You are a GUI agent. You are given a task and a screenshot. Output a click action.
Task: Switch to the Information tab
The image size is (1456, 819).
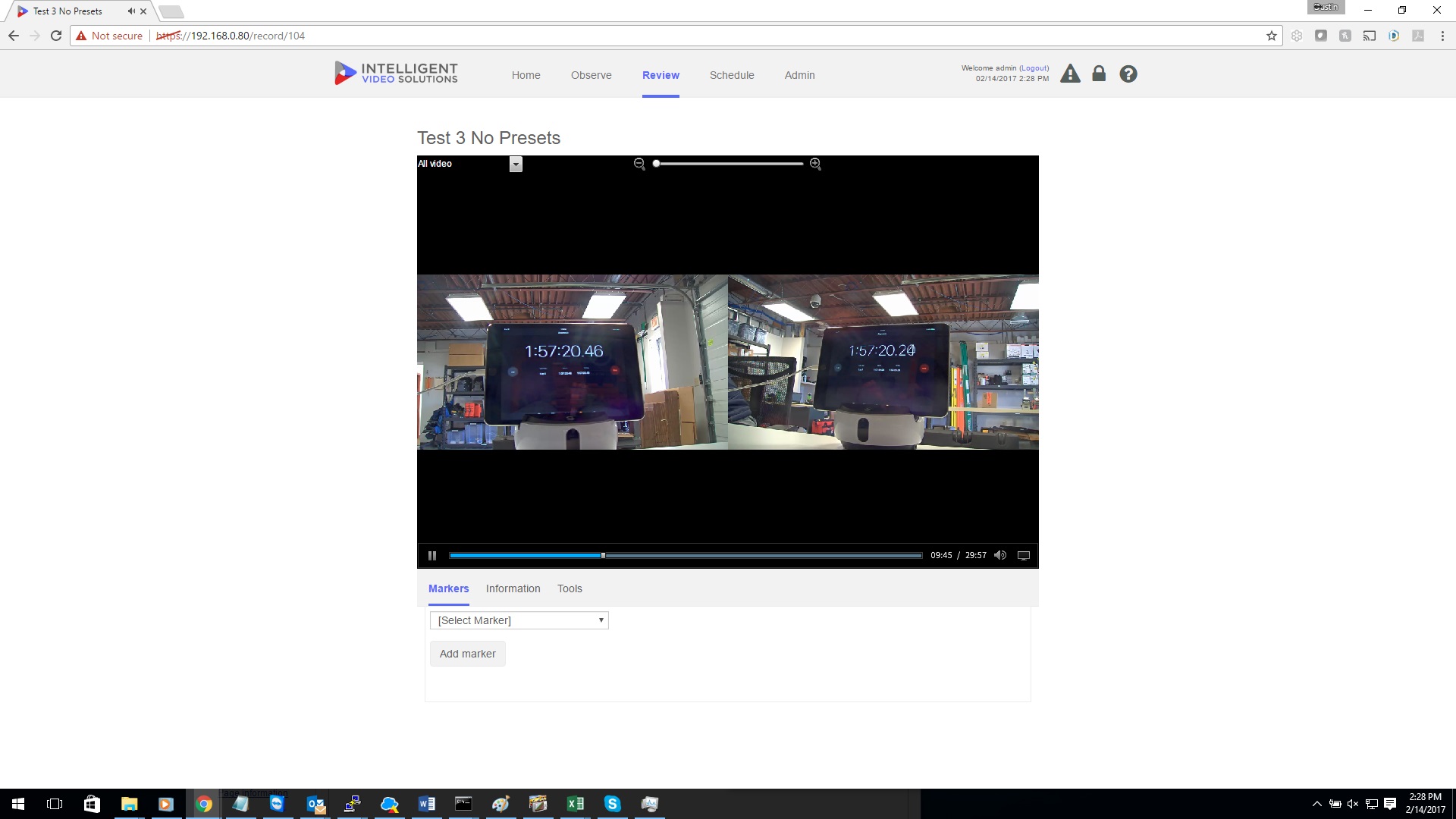(x=513, y=588)
